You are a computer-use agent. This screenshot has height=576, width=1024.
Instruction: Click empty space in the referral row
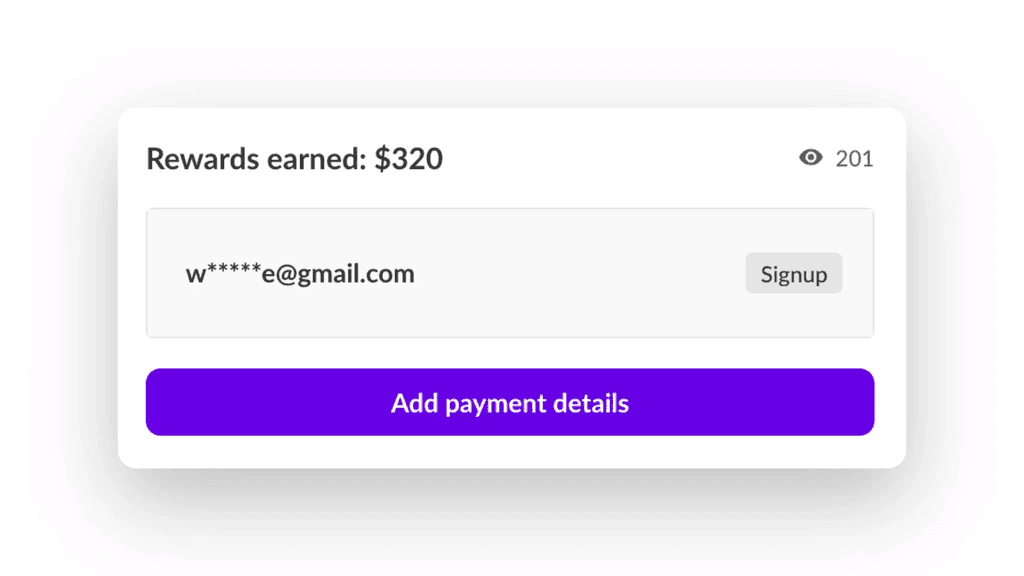(x=580, y=274)
